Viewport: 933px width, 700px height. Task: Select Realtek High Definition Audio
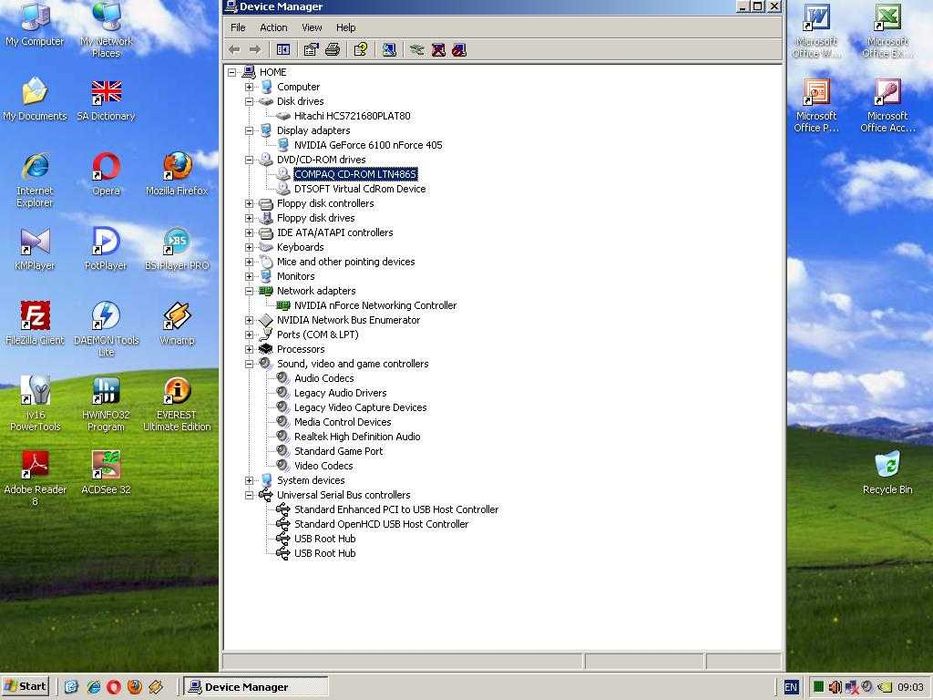pos(357,436)
